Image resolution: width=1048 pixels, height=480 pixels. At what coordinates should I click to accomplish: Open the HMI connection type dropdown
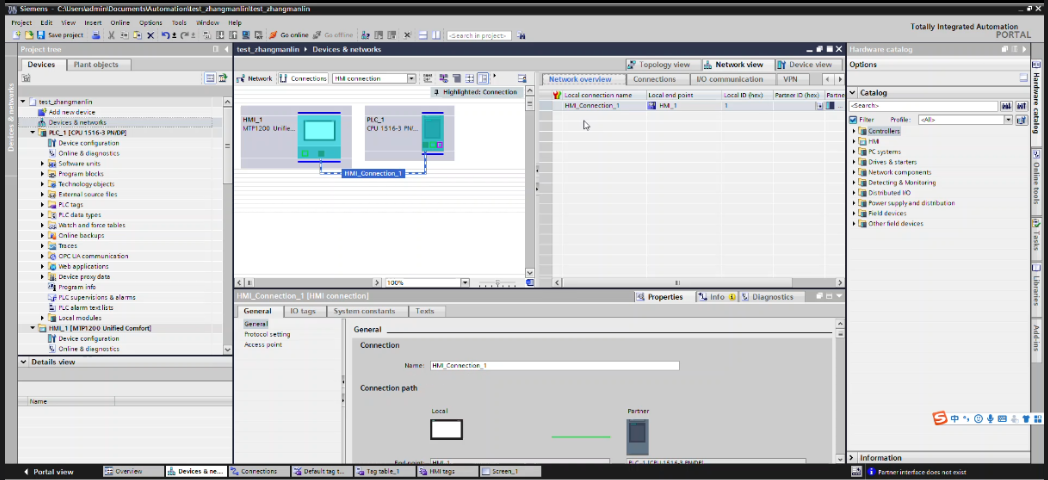411,78
